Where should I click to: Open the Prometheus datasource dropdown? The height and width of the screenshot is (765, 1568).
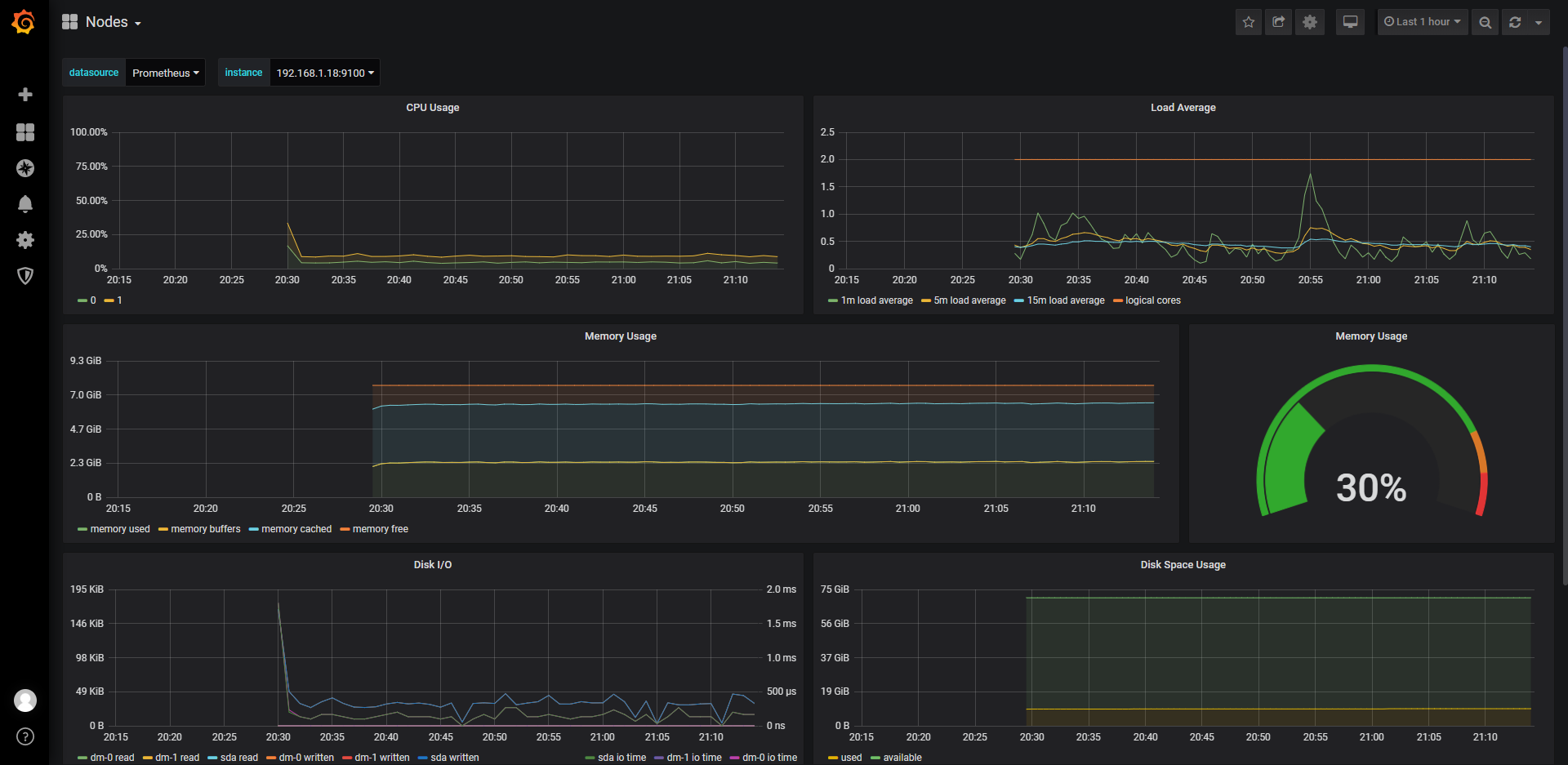[x=165, y=73]
